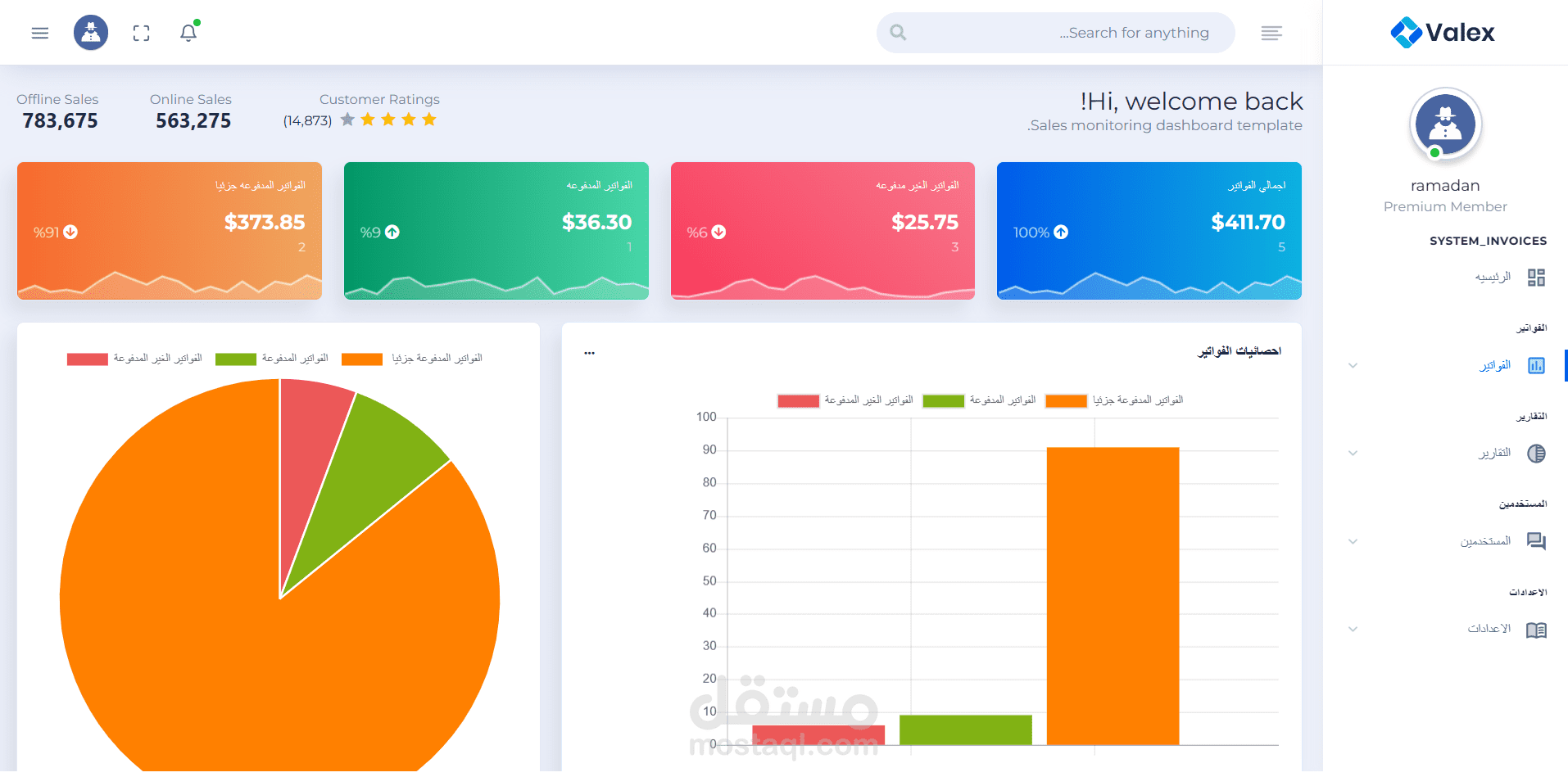Open right sidebar lines icon
The width and height of the screenshot is (1568, 777).
[x=1271, y=33]
